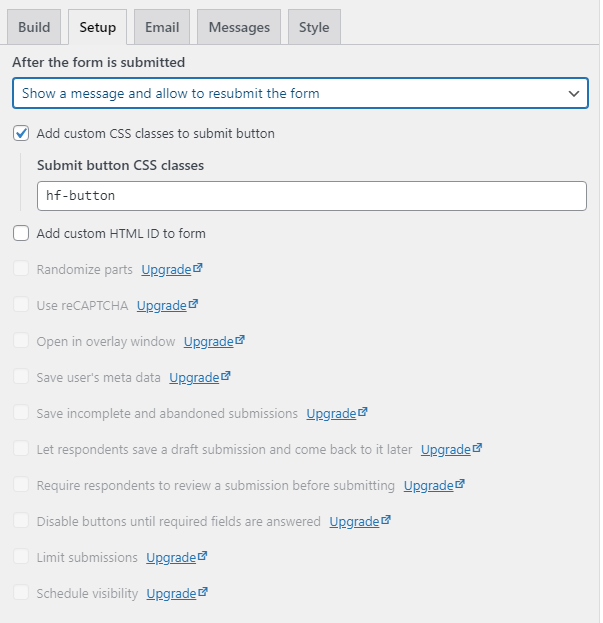Open the Email tab

[x=162, y=27]
